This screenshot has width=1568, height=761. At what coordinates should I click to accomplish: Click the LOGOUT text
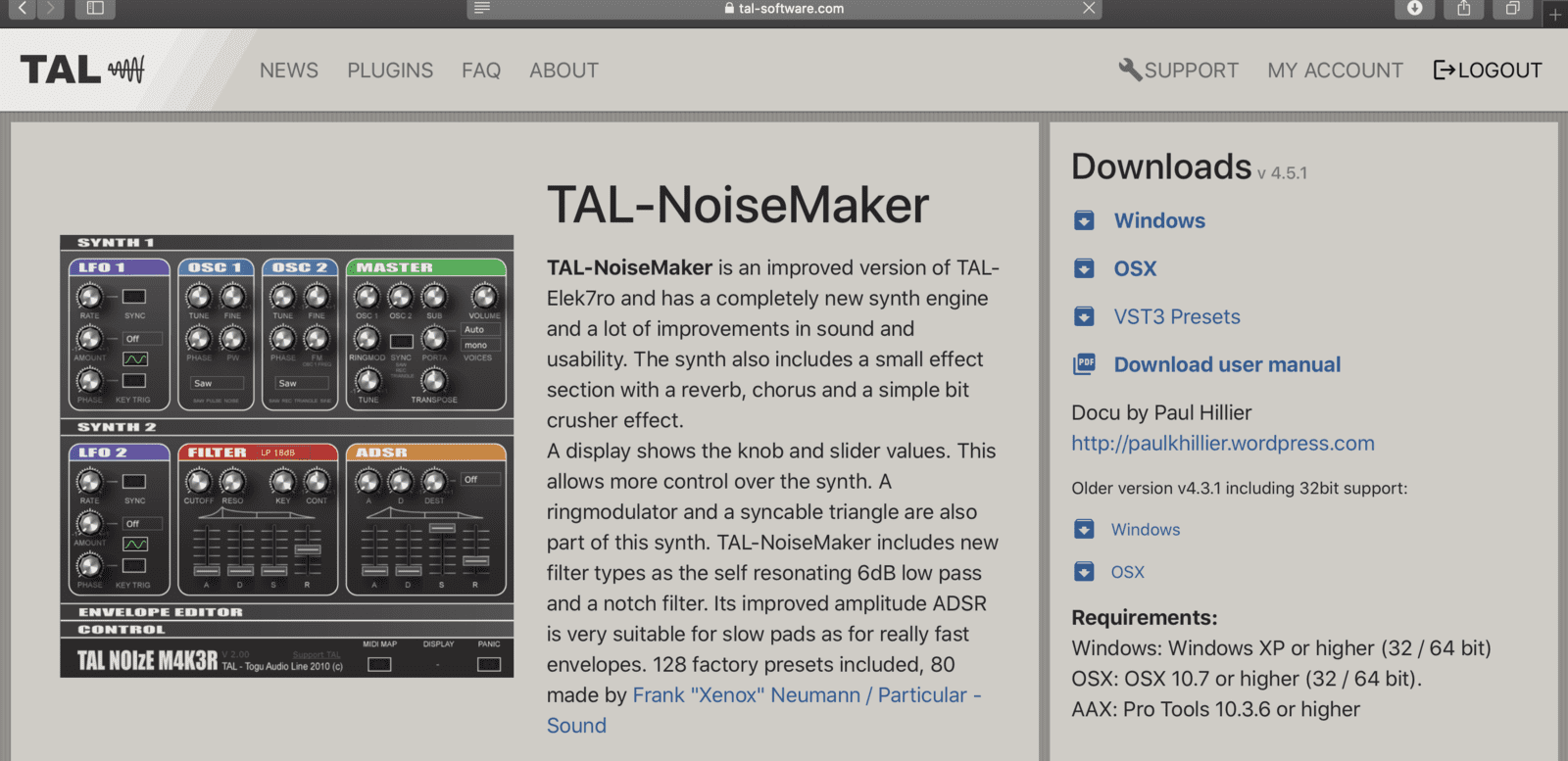(x=1499, y=71)
